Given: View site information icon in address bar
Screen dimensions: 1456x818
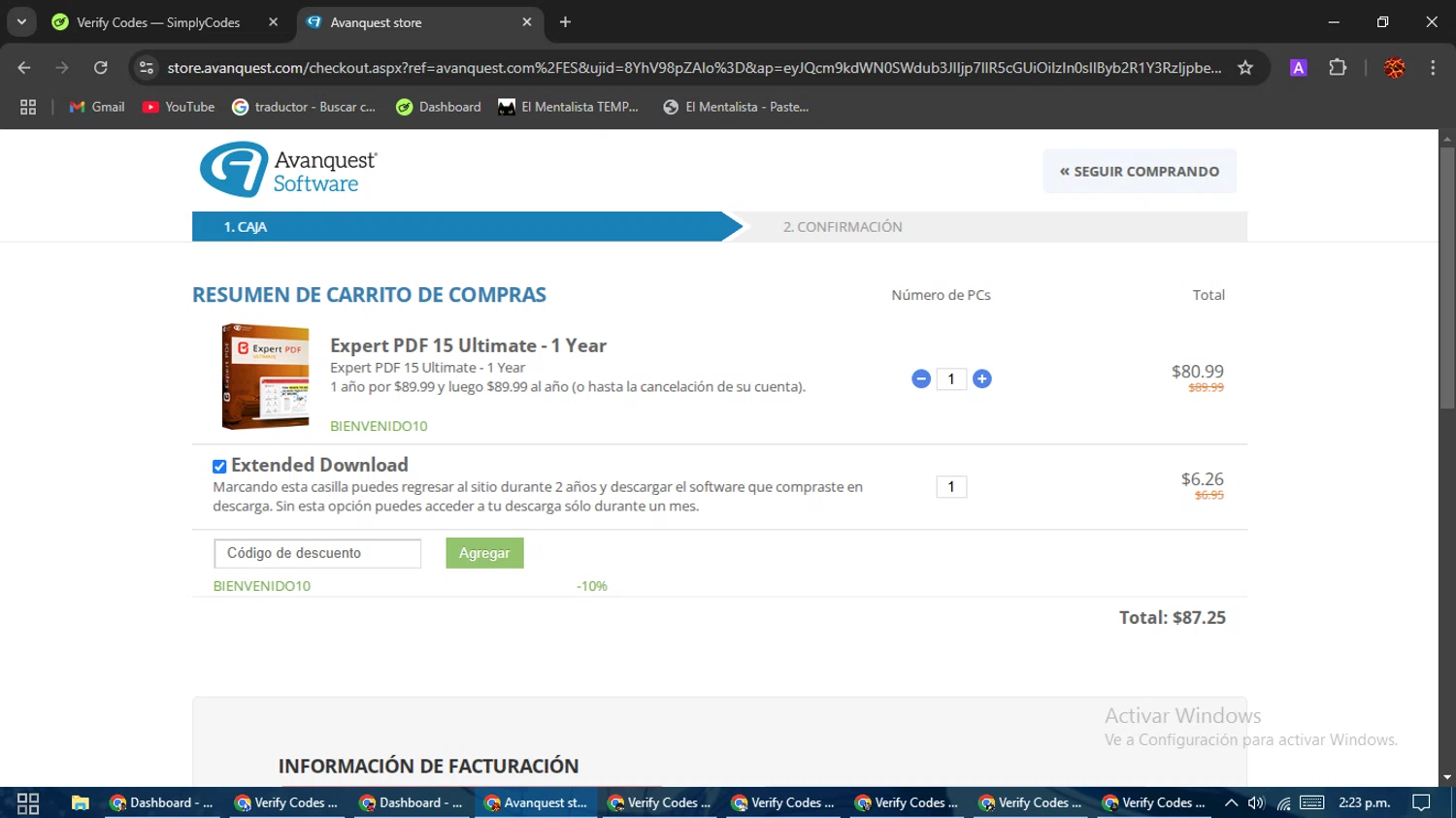Looking at the screenshot, I should (x=147, y=68).
